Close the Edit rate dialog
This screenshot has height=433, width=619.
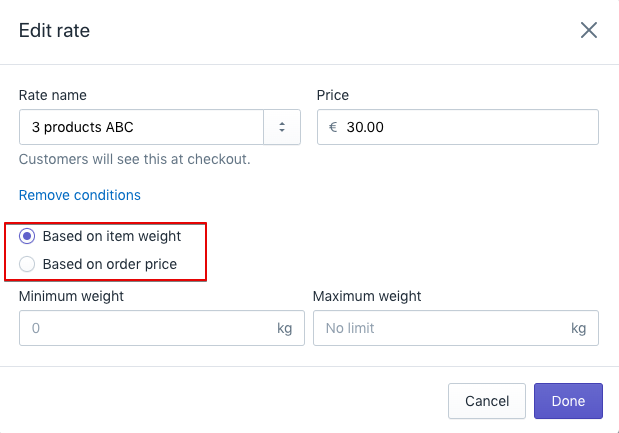(589, 30)
